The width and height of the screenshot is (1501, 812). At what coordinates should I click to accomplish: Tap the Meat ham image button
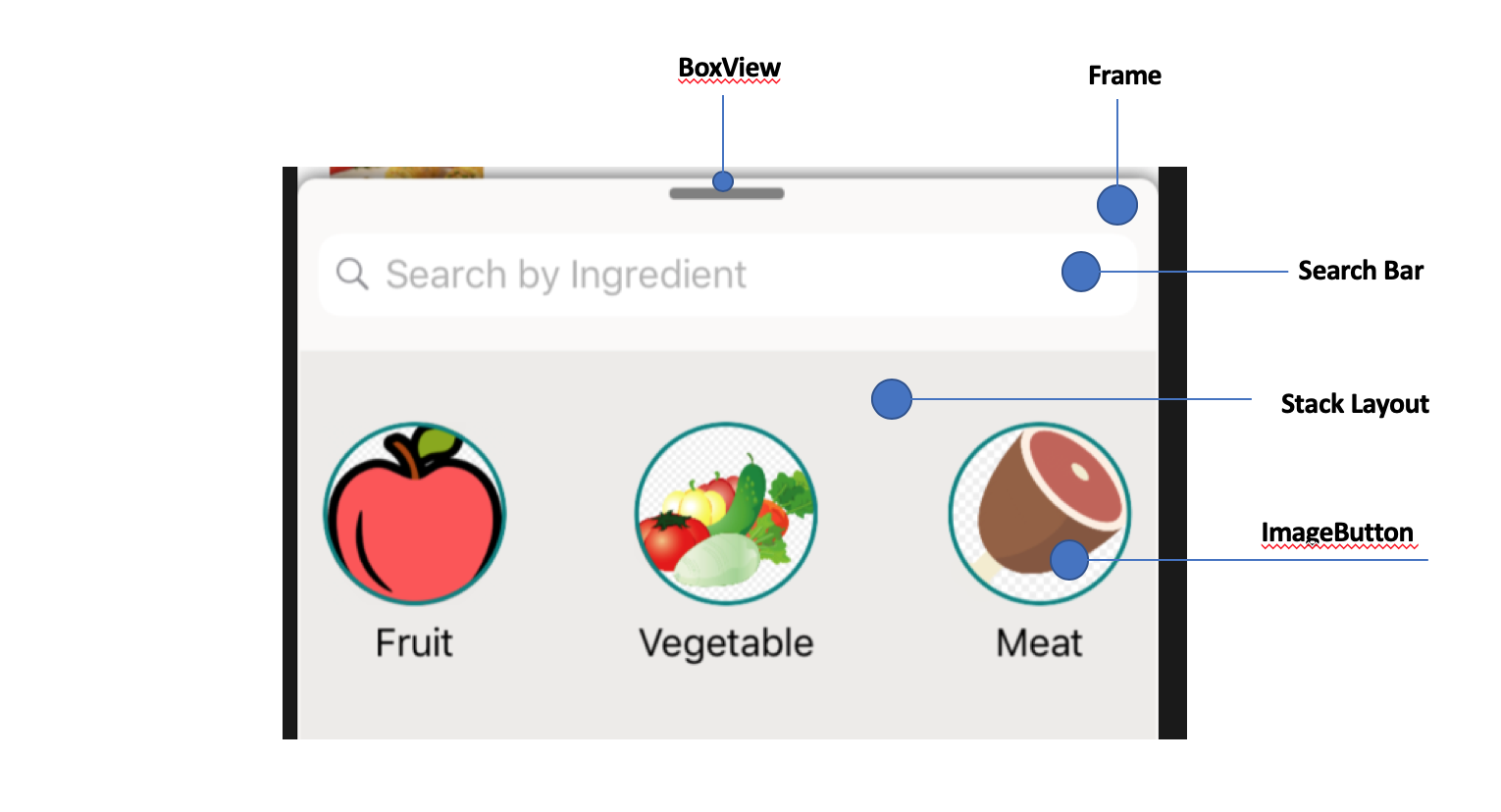coord(1040,514)
